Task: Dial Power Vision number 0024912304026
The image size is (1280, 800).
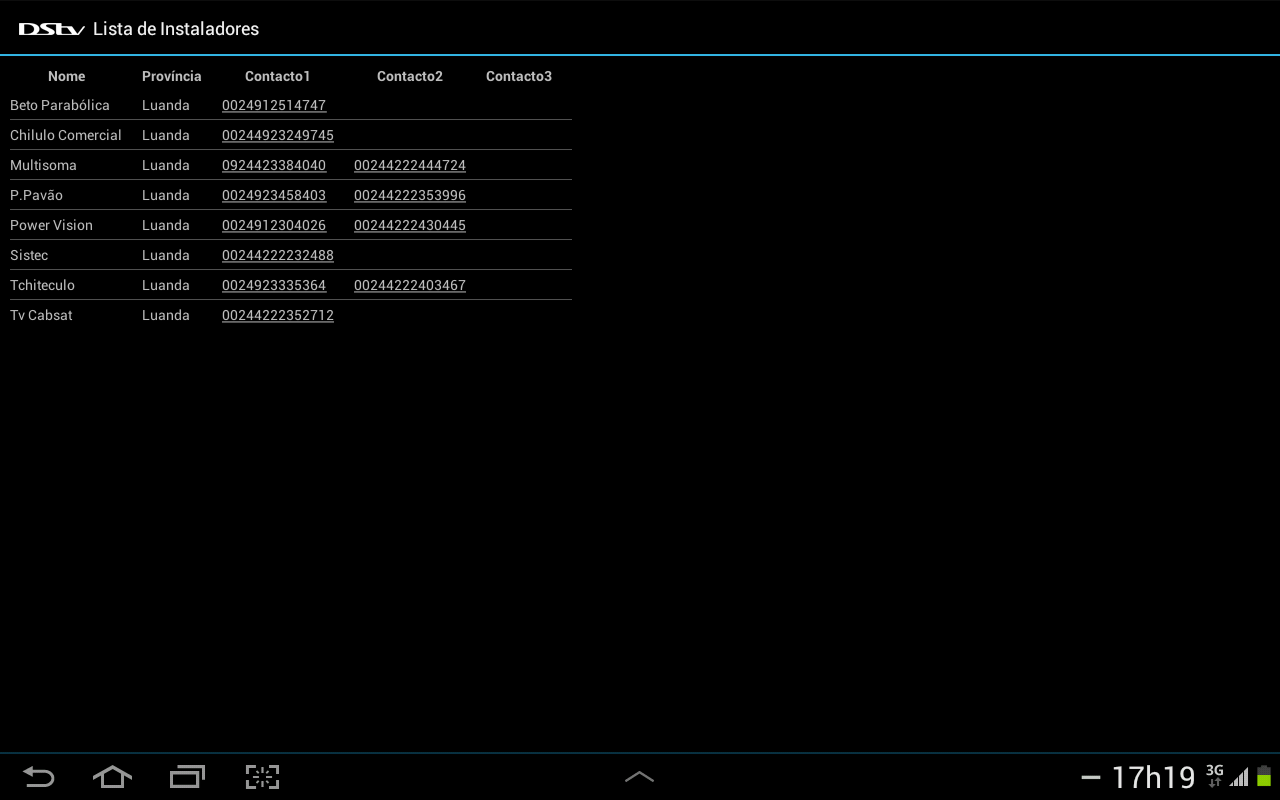Action: point(274,225)
